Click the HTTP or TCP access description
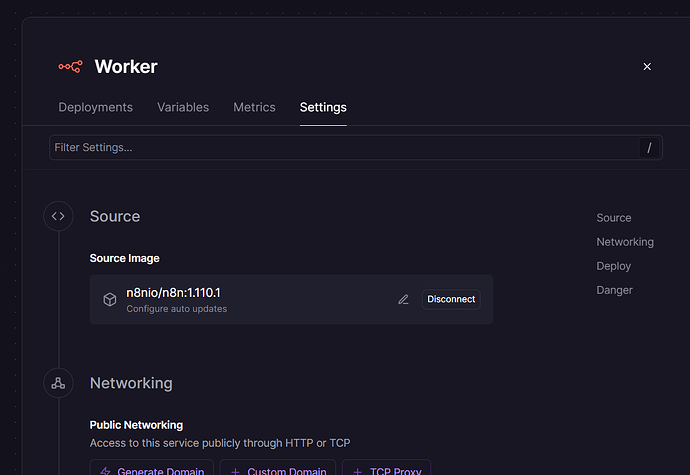The height and width of the screenshot is (475, 690). 220,443
